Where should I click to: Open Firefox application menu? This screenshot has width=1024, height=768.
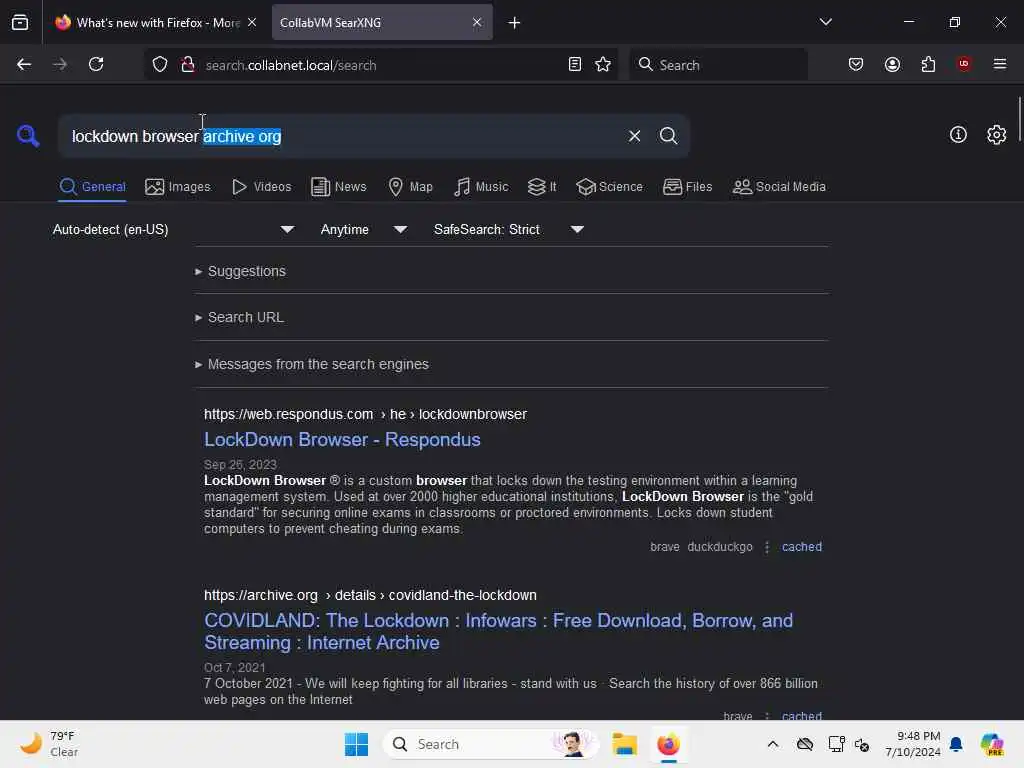coord(1000,64)
